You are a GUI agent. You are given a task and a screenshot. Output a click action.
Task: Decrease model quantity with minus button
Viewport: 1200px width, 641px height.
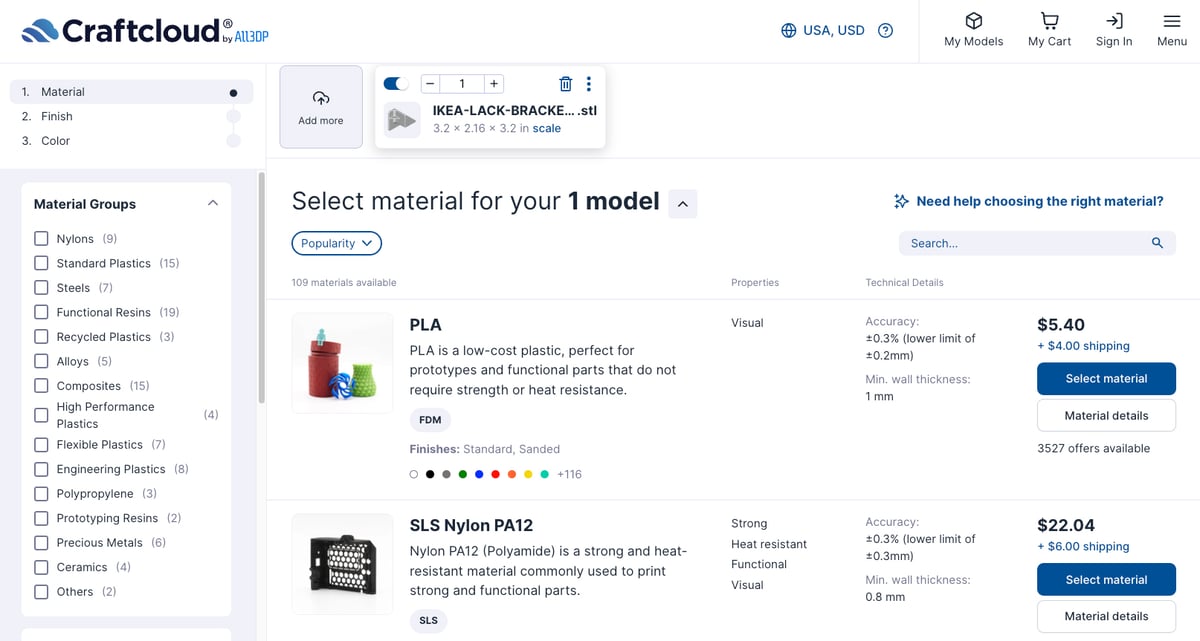(430, 84)
